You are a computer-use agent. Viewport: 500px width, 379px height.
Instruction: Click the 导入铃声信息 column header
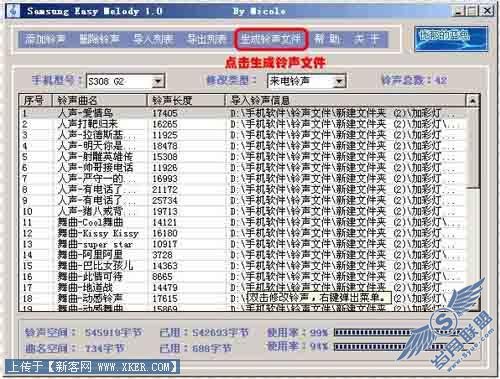[x=346, y=100]
